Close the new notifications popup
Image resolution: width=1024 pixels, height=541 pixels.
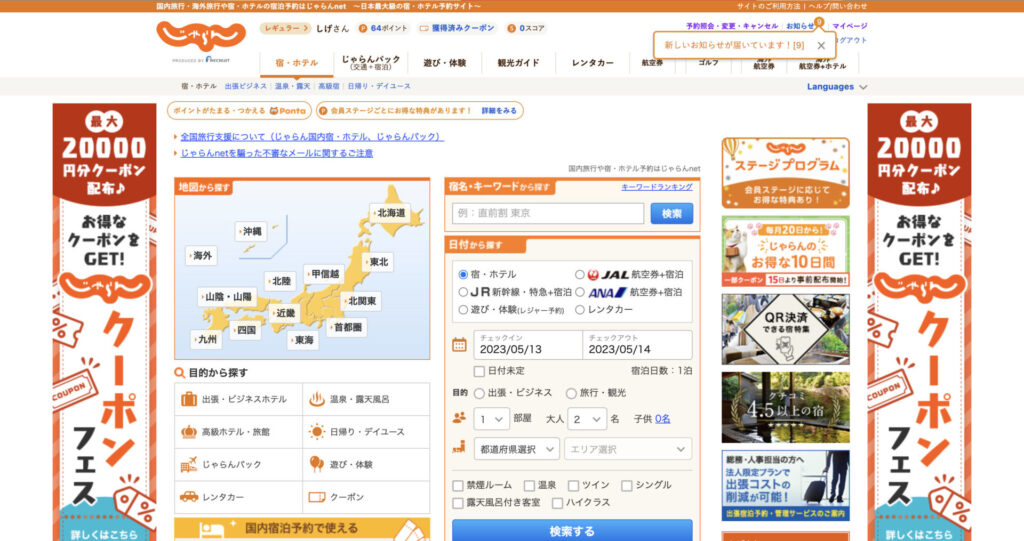821,45
